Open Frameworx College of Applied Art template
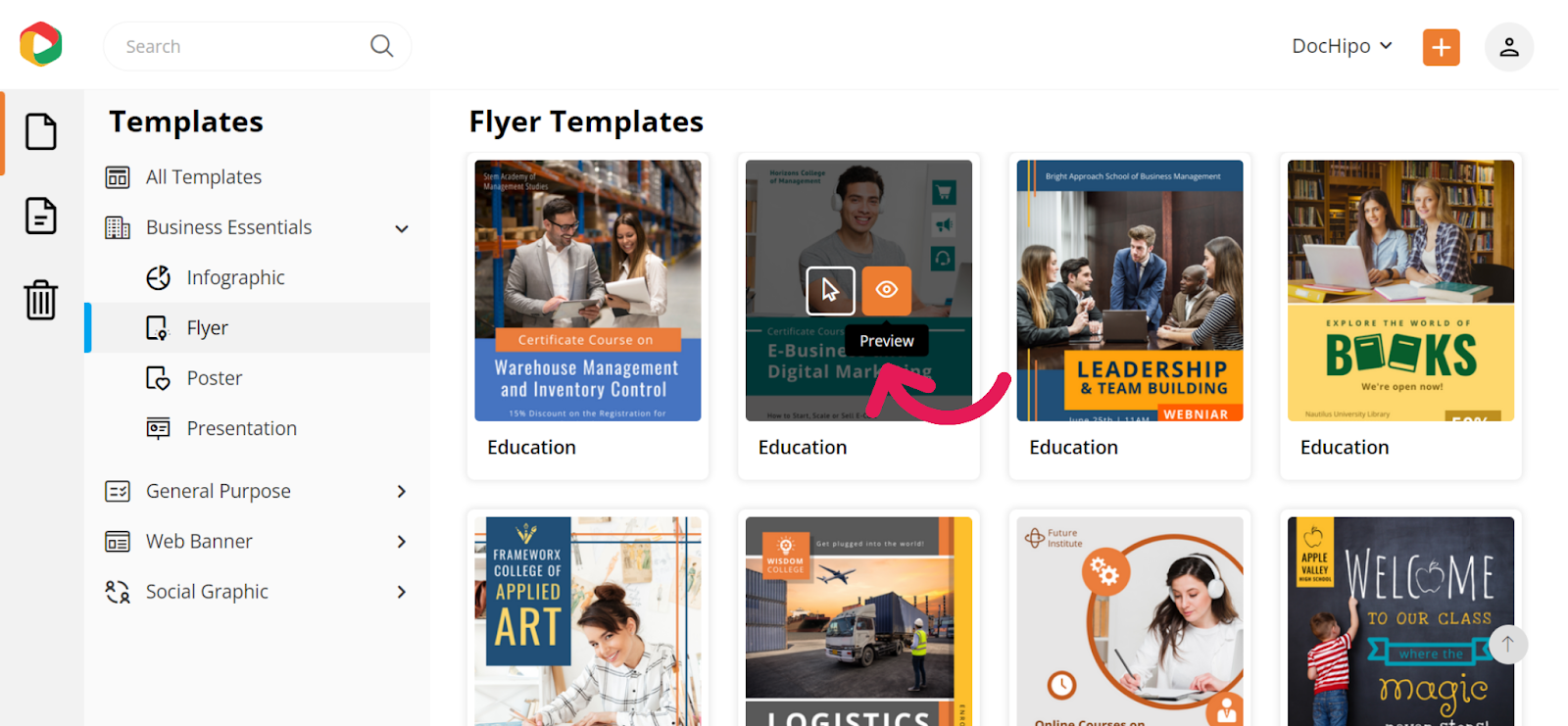The image size is (1568, 726). (588, 621)
